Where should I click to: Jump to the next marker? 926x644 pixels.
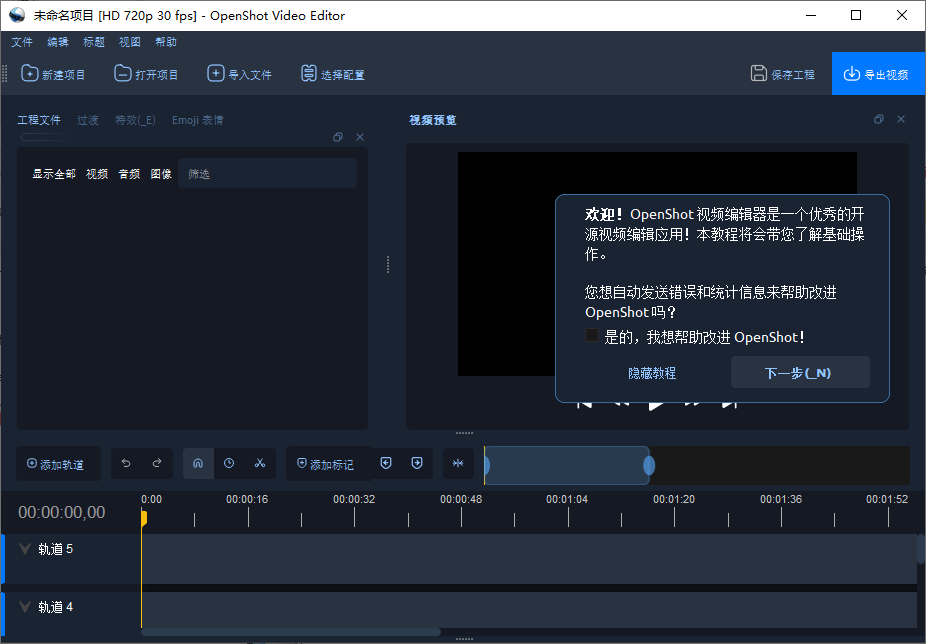pyautogui.click(x=417, y=463)
